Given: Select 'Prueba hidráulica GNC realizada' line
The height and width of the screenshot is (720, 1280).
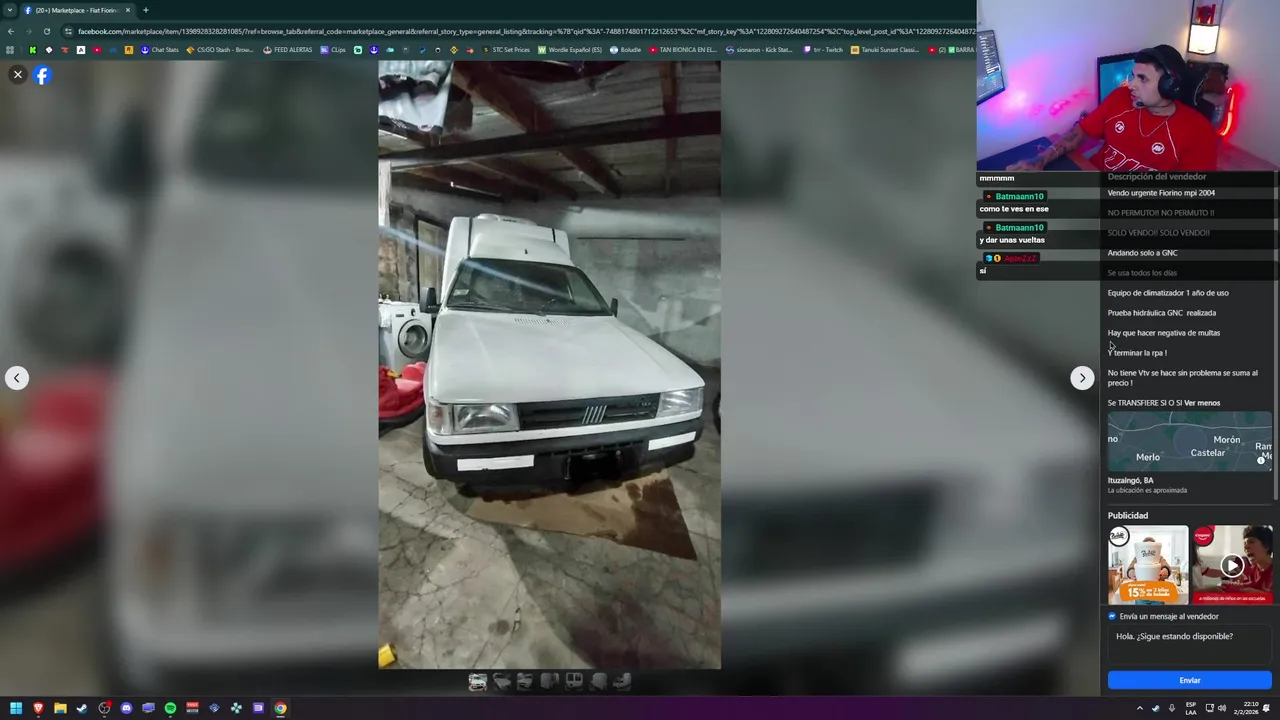Looking at the screenshot, I should pyautogui.click(x=1162, y=313).
